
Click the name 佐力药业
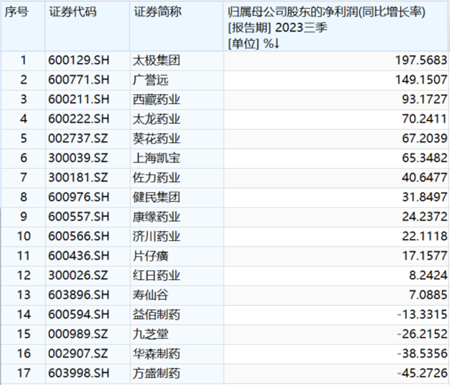point(156,178)
